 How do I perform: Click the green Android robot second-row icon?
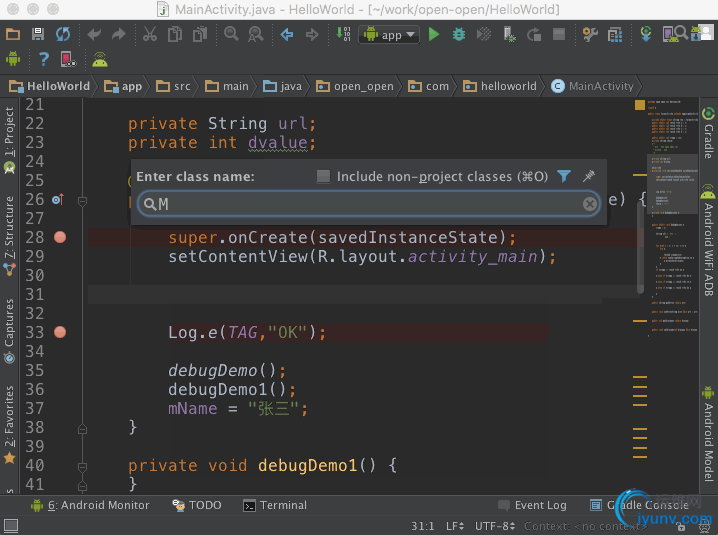click(x=13, y=59)
